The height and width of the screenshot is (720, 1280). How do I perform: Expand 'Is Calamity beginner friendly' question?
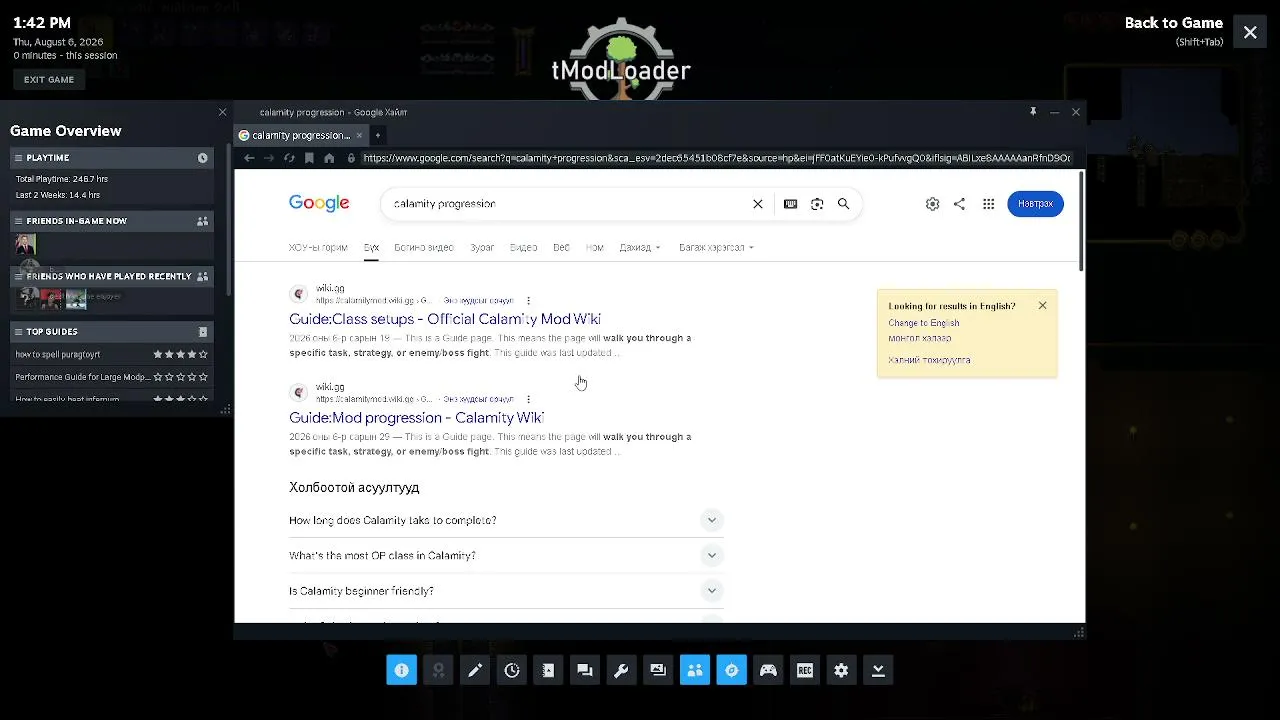[x=506, y=591]
